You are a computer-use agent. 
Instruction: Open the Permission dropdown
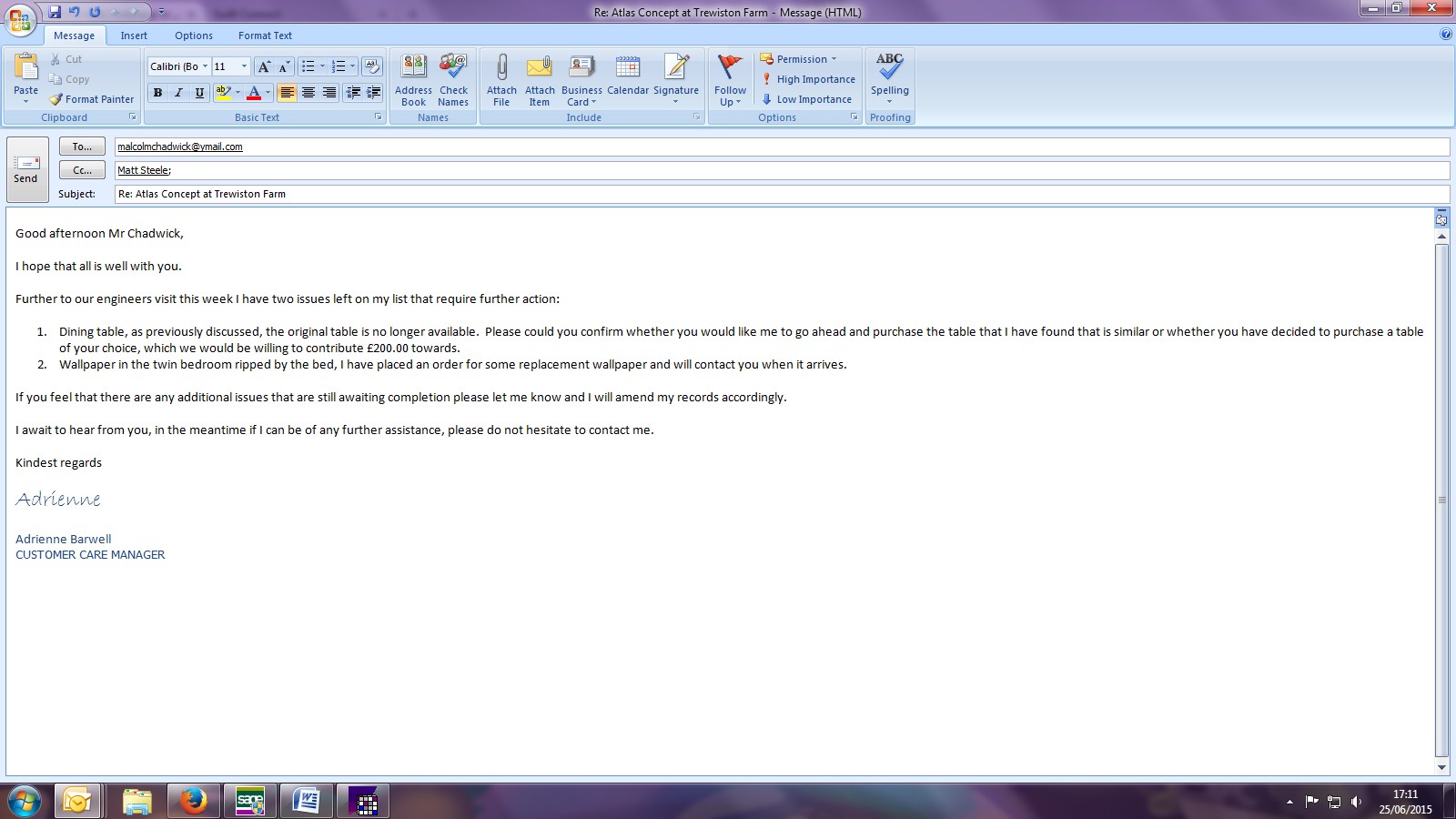798,59
